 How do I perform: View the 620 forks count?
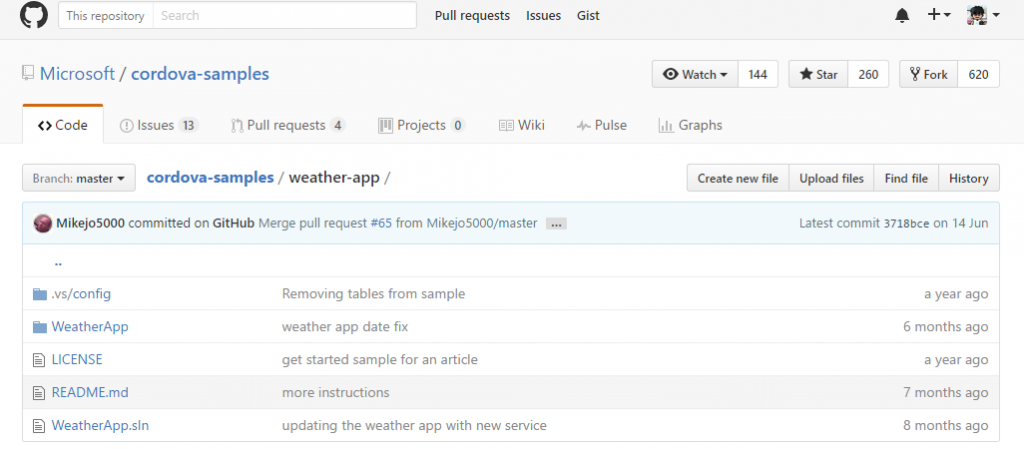[978, 74]
